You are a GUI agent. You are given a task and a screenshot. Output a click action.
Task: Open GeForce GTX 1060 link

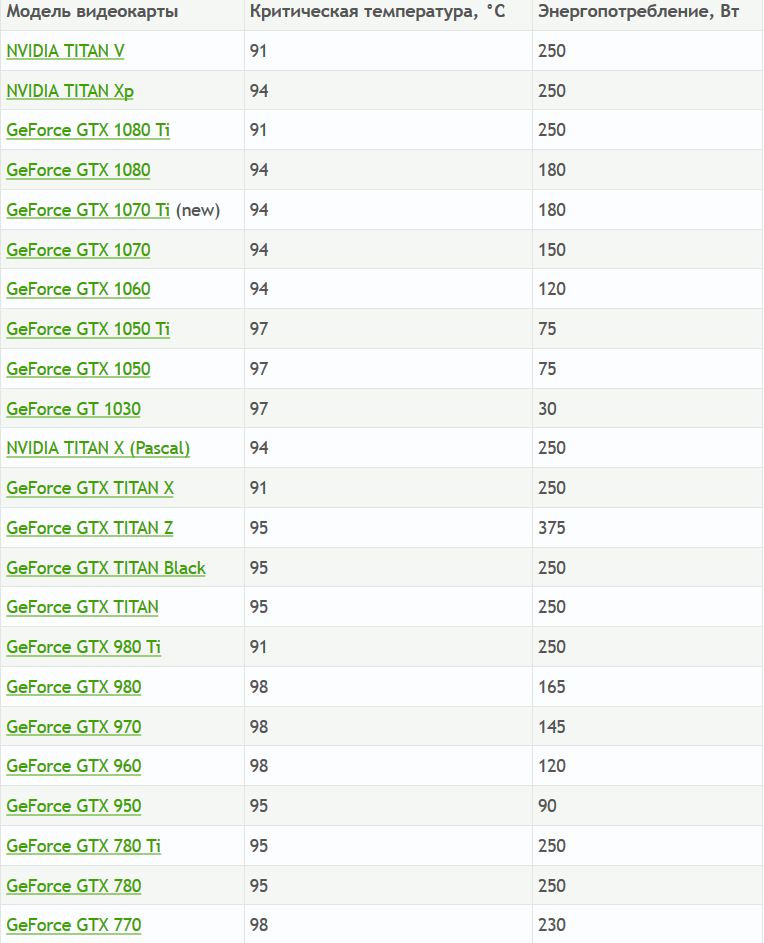coord(78,289)
